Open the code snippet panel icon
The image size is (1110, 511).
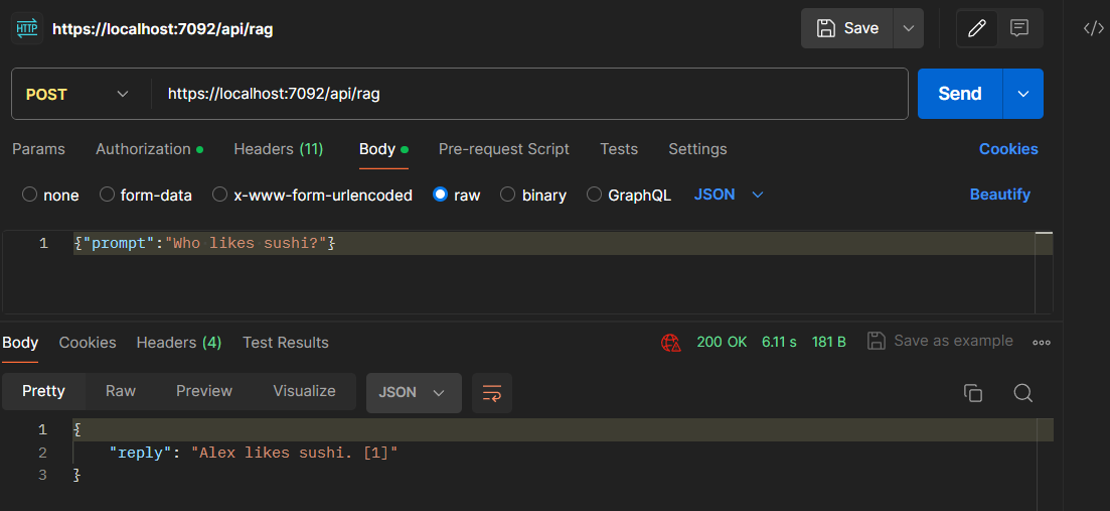tap(1093, 28)
